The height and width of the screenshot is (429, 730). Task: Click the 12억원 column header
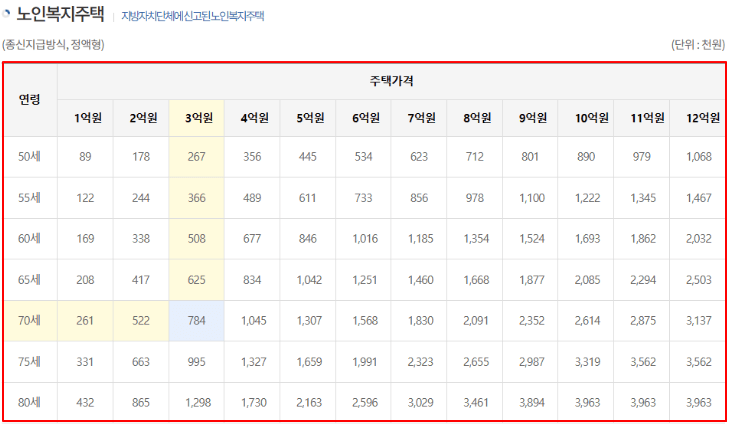(697, 118)
